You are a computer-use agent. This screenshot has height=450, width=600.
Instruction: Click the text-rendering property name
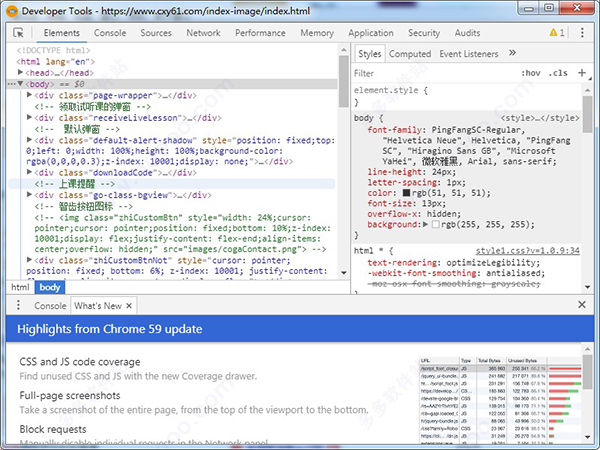[401, 262]
